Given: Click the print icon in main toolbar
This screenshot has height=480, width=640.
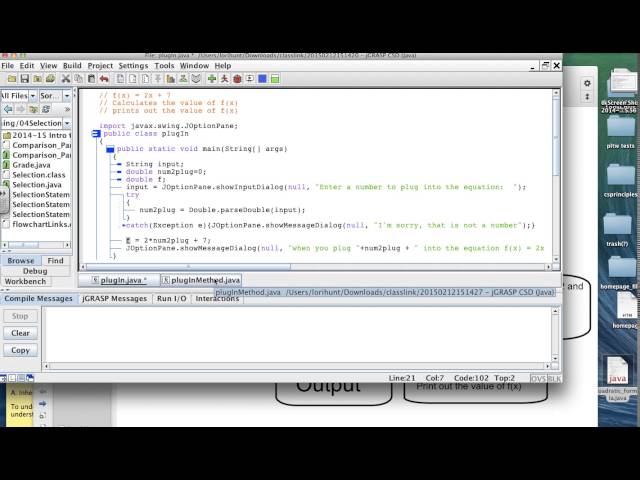Looking at the screenshot, I should (x=50, y=79).
